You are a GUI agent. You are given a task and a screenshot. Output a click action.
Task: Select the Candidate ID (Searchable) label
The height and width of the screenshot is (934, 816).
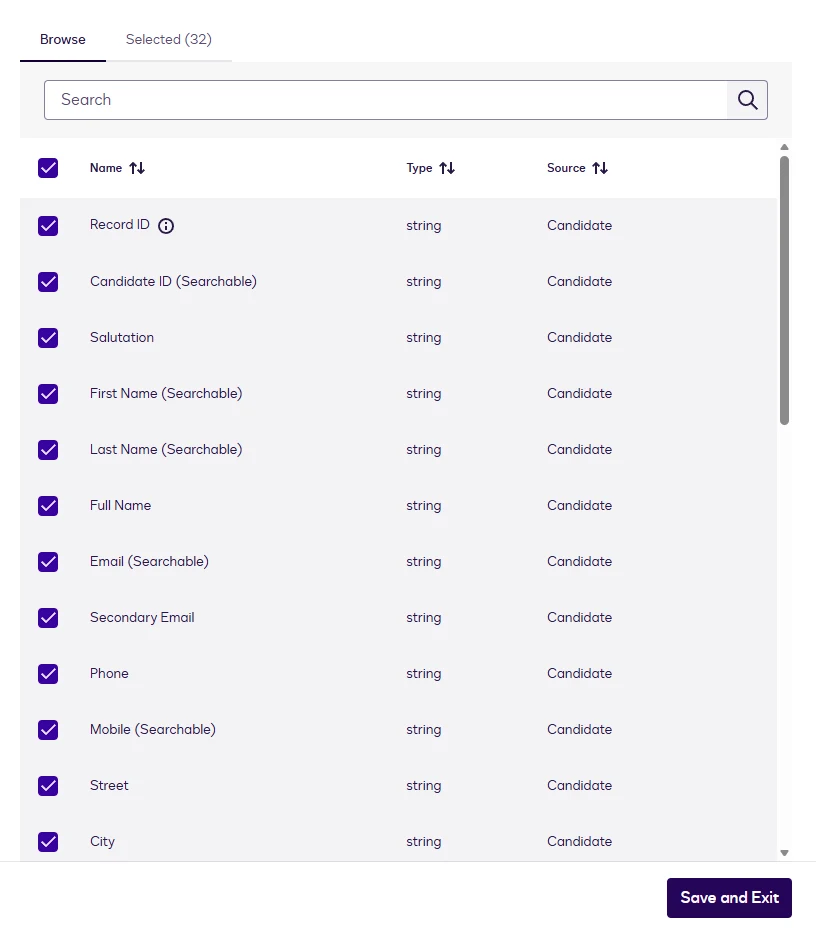coord(173,282)
